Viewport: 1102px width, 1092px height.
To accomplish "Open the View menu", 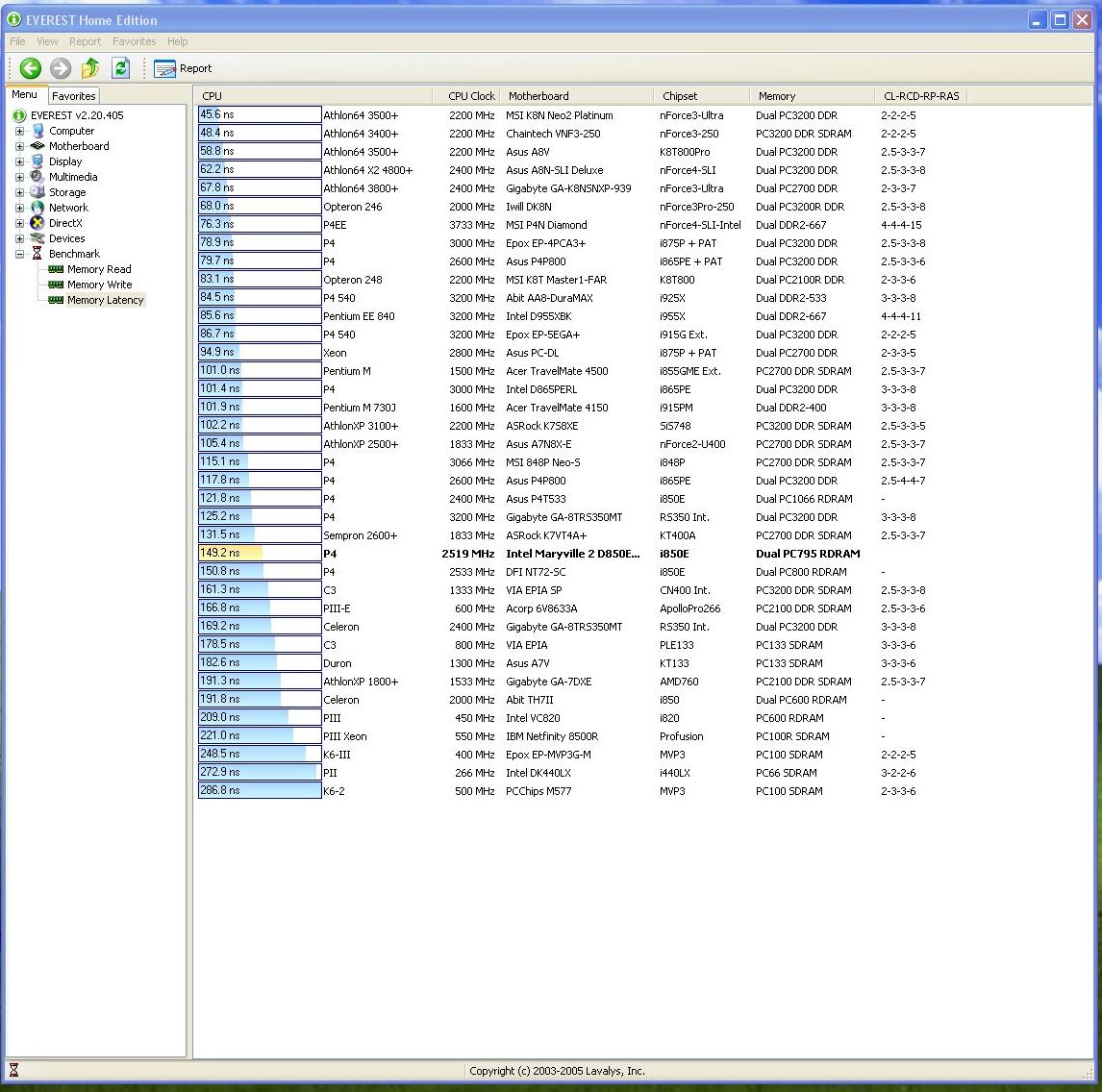I will coord(47,41).
